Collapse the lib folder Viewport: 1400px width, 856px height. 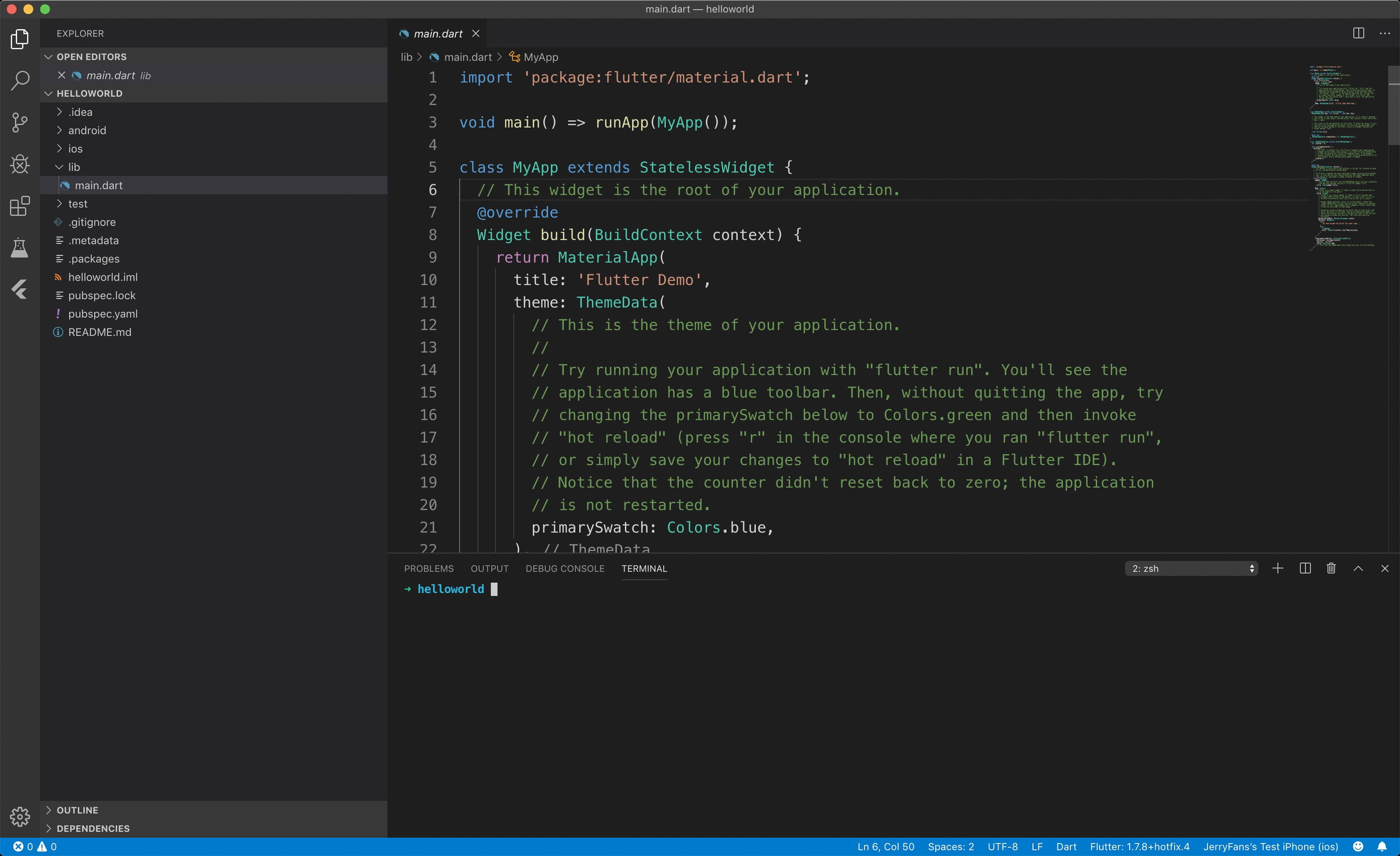pos(74,167)
